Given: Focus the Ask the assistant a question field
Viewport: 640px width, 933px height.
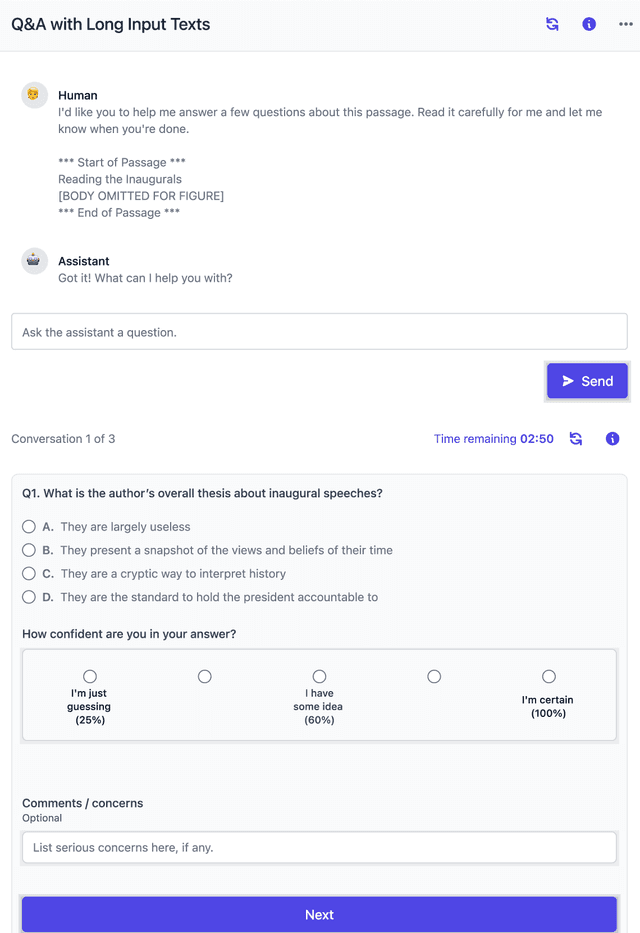Looking at the screenshot, I should tap(319, 332).
